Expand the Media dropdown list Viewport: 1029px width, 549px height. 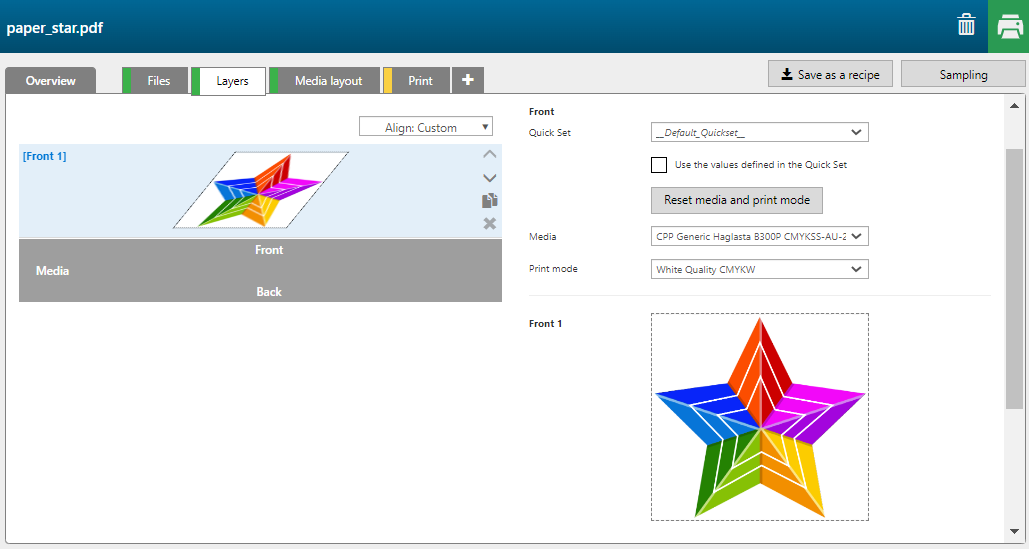coord(759,237)
